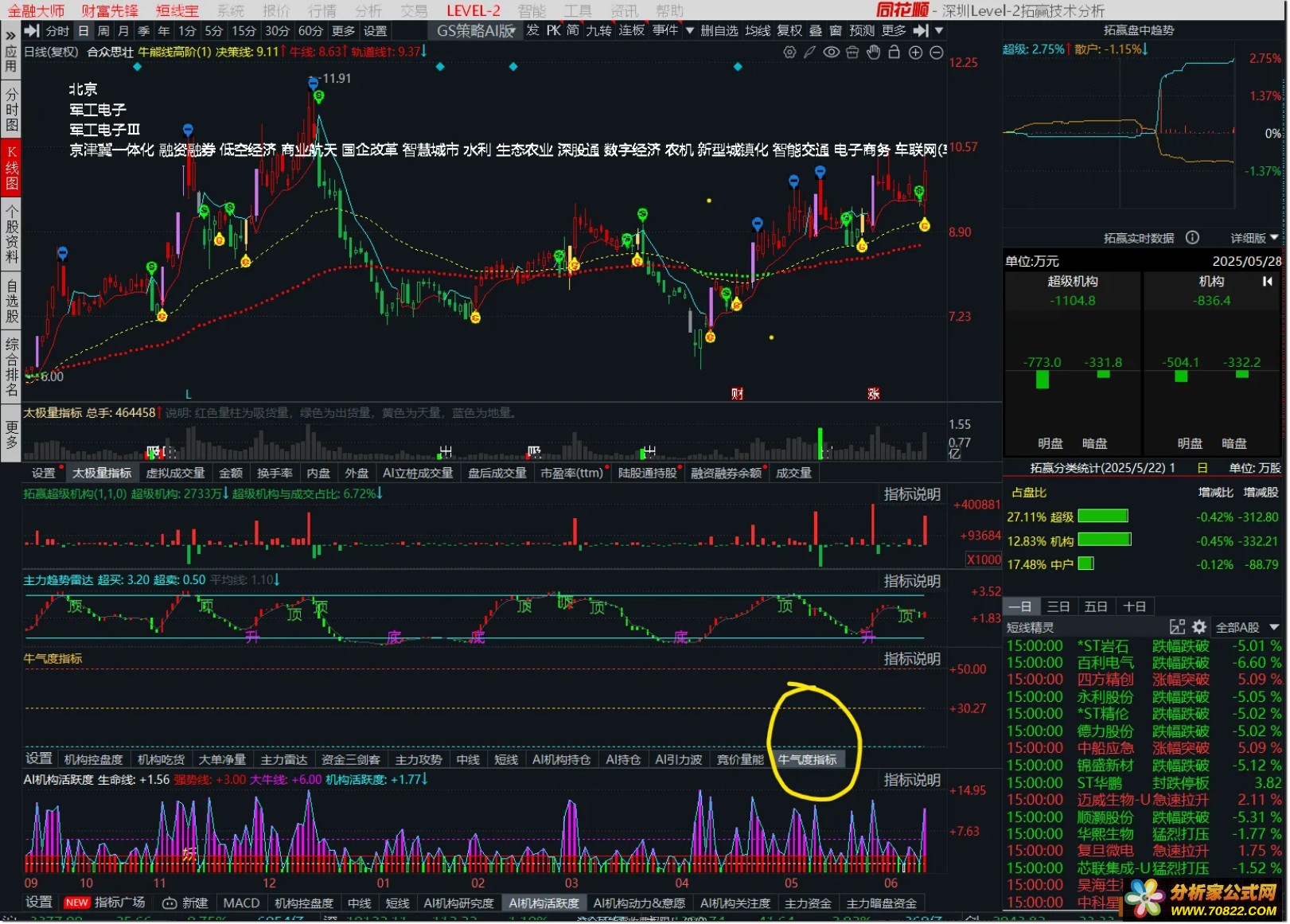This screenshot has height=924, width=1290.
Task: Click the toolbox icon above the chart
Action: (x=852, y=52)
